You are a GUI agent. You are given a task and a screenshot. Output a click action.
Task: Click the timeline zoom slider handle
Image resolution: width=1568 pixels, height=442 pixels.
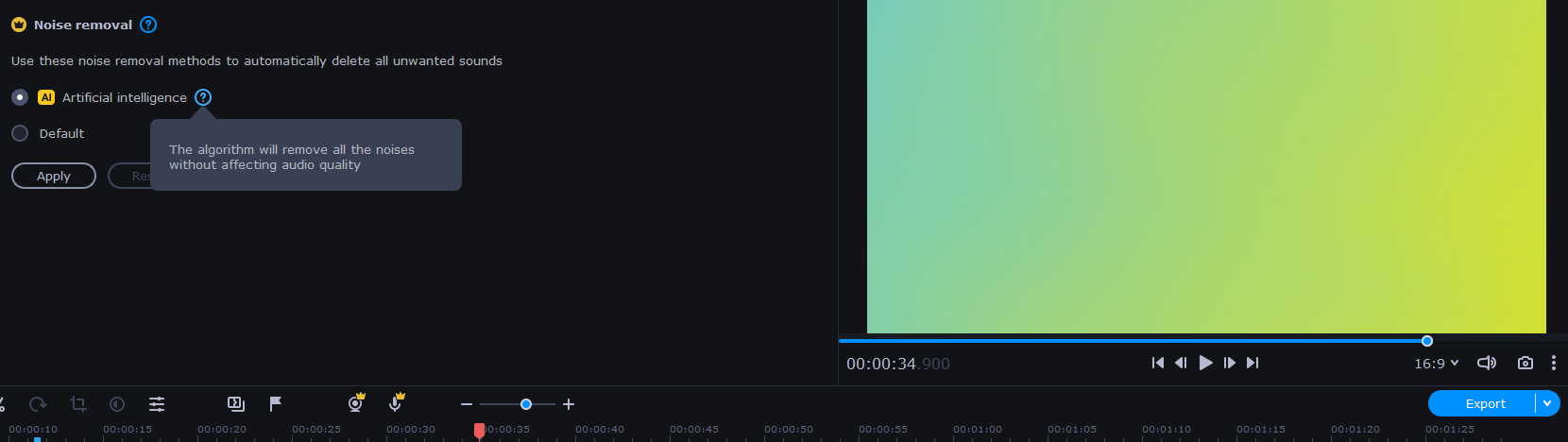point(526,404)
